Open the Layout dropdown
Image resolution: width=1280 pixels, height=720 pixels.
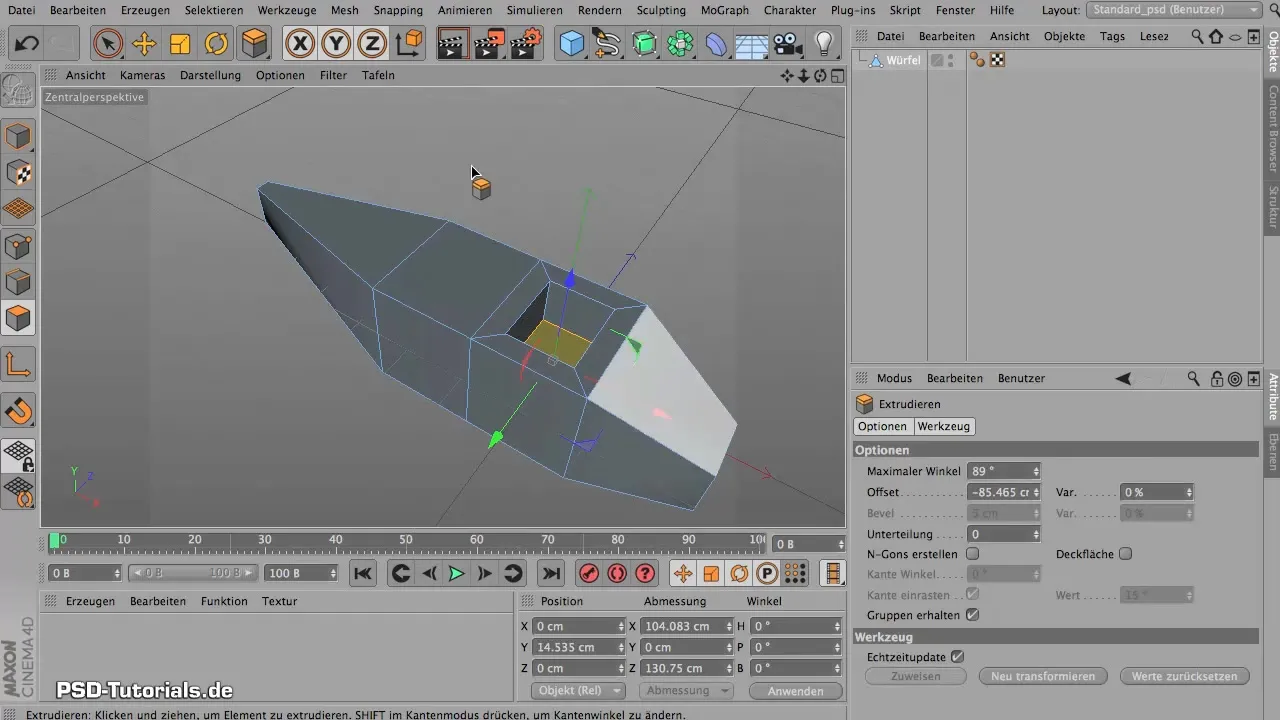(1173, 10)
